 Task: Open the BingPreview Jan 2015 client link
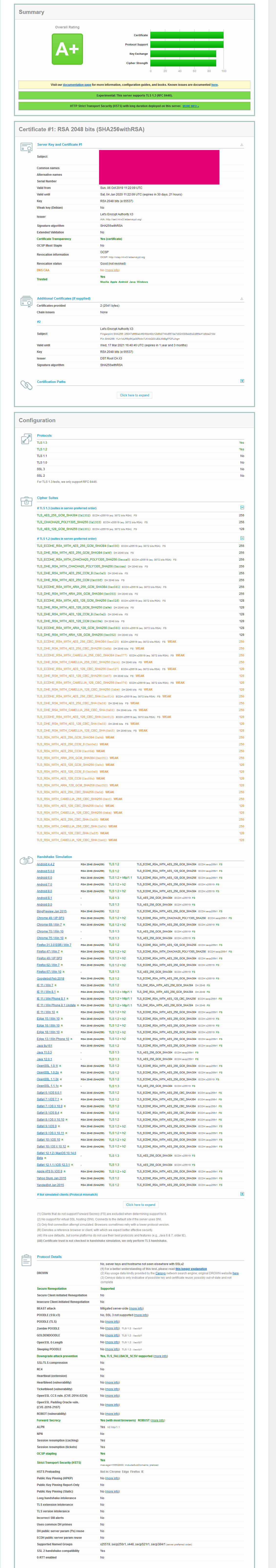click(52, 911)
